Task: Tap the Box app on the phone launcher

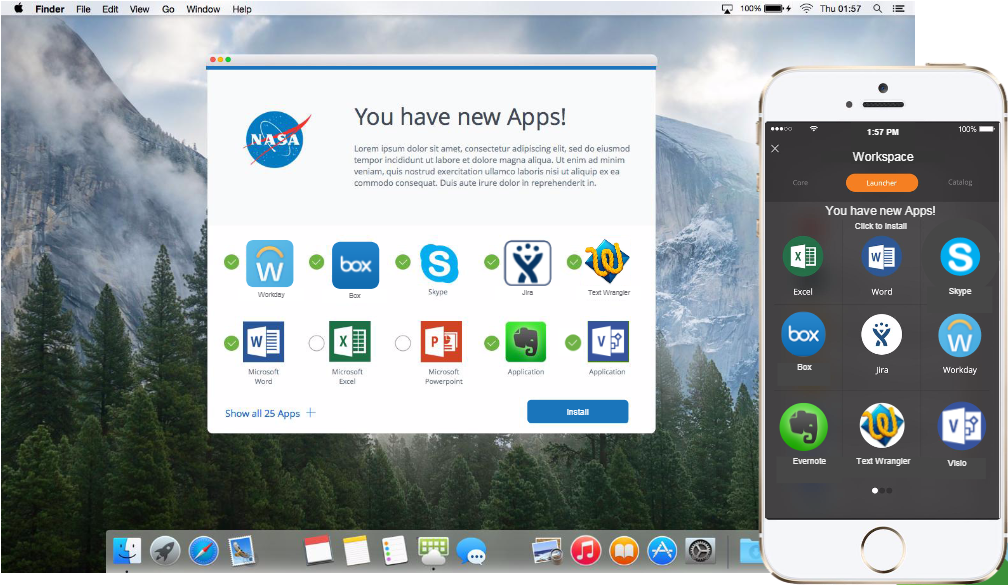Action: (804, 334)
